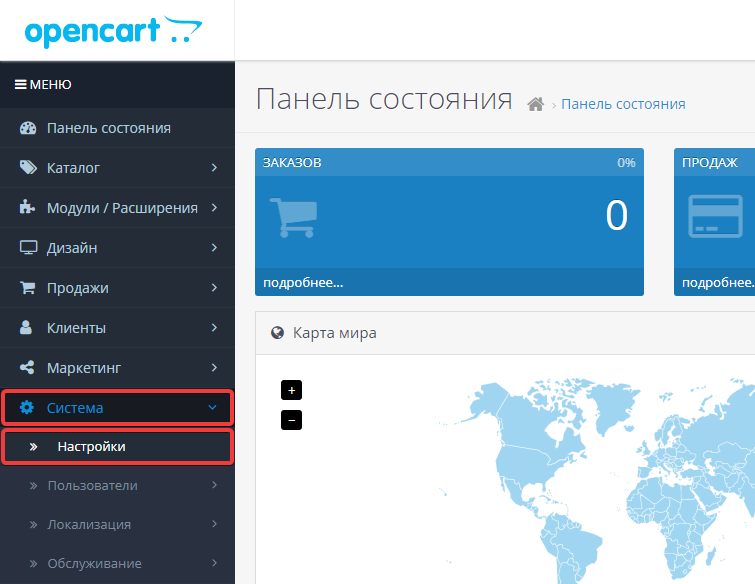The height and width of the screenshot is (584, 755).
Task: Click the puzzle piece Modules icon
Action: 28,208
